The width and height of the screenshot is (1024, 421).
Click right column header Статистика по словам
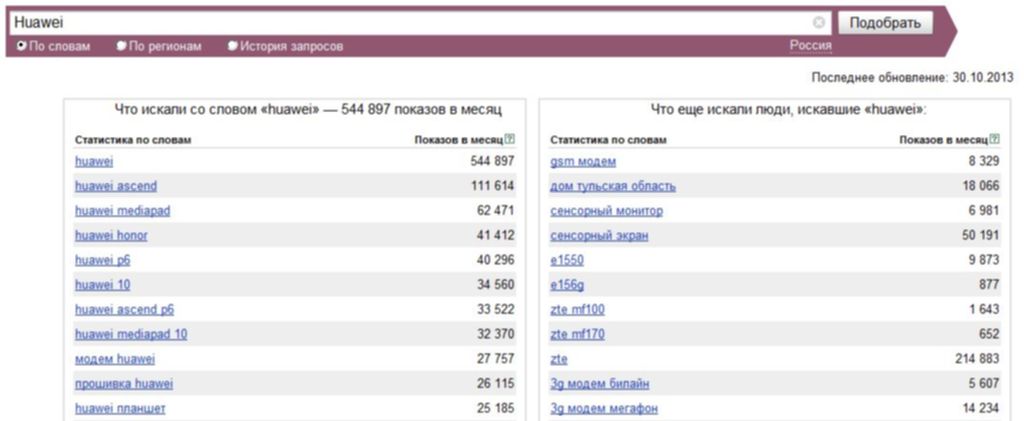(x=608, y=140)
